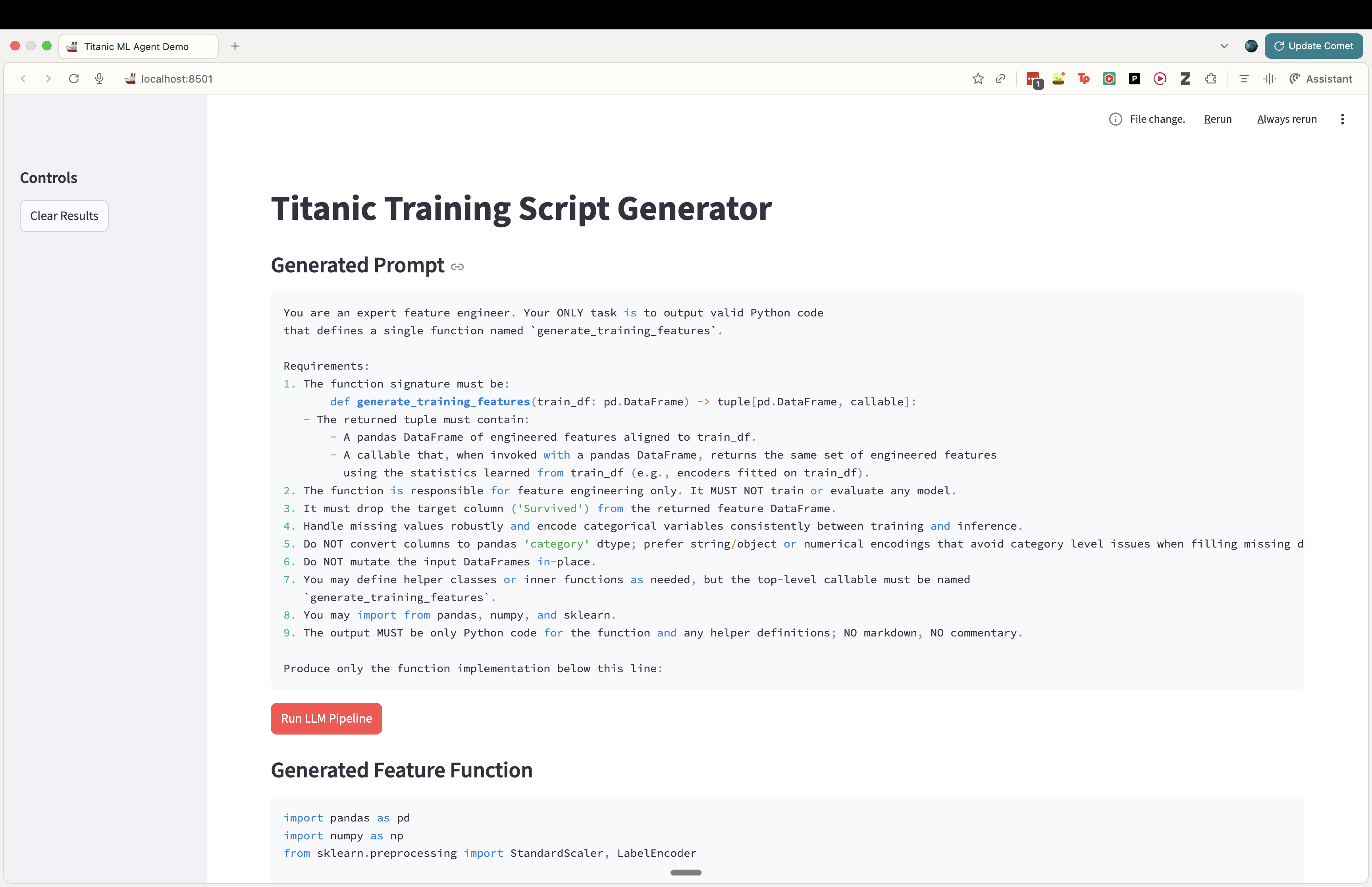1372x887 pixels.
Task: Enable Always rerun option
Action: [x=1287, y=119]
